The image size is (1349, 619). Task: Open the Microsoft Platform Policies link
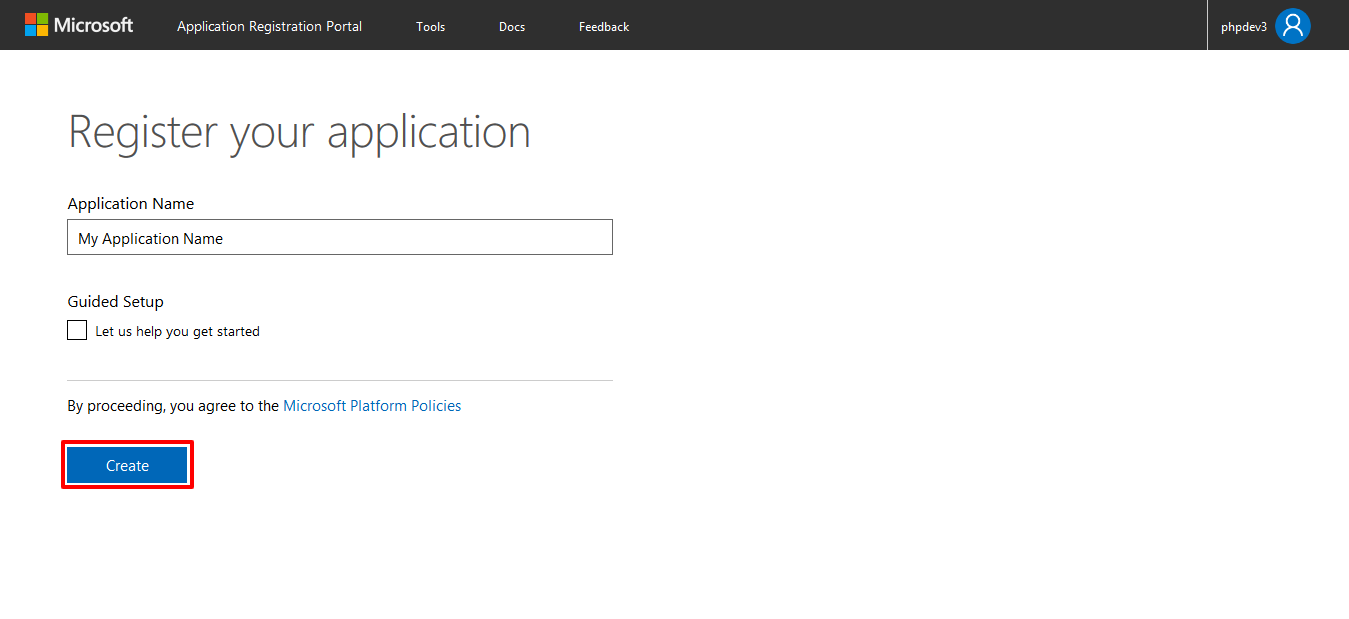pyautogui.click(x=372, y=406)
